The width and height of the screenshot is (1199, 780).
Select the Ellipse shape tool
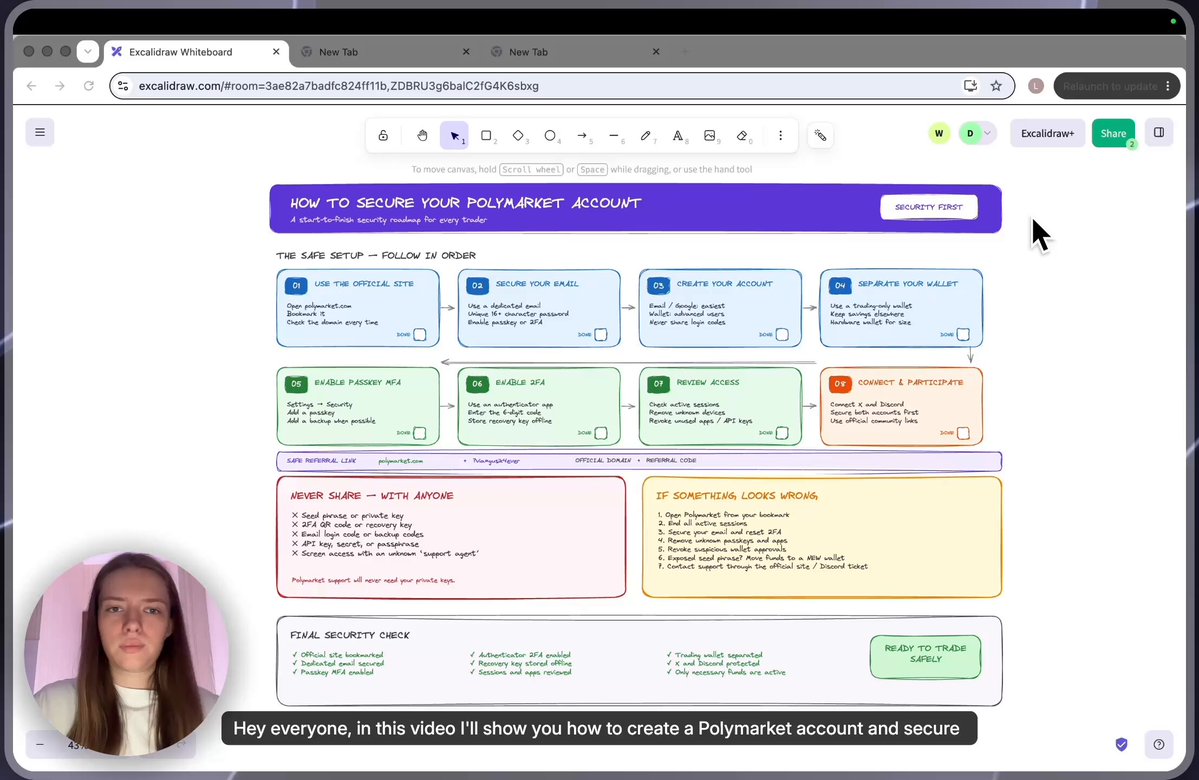(x=550, y=135)
